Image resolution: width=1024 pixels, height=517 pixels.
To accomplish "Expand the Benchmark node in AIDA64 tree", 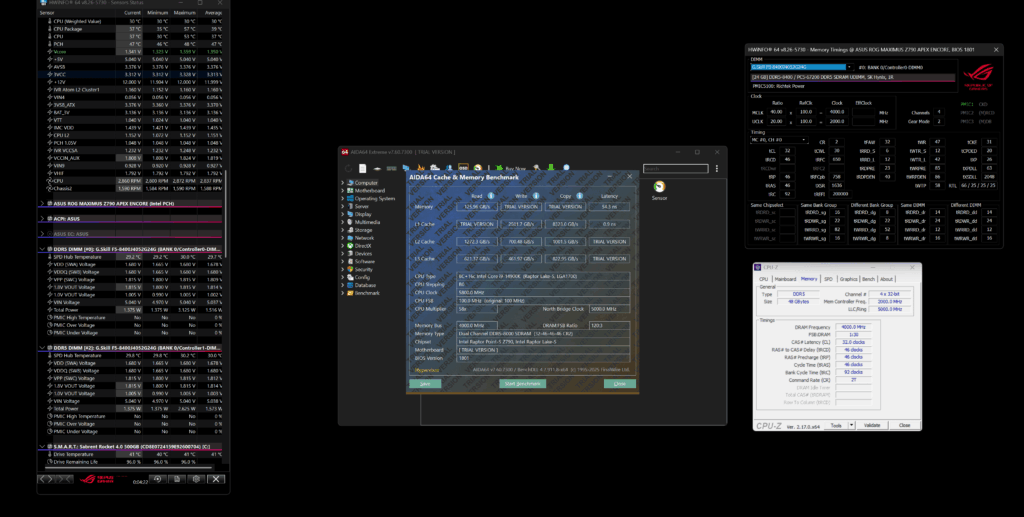I will pos(343,293).
